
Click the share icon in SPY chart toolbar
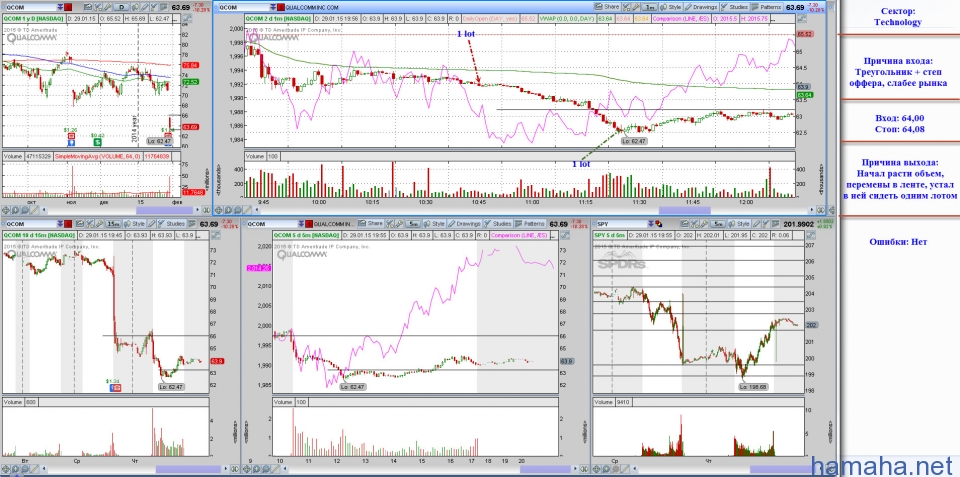(684, 223)
